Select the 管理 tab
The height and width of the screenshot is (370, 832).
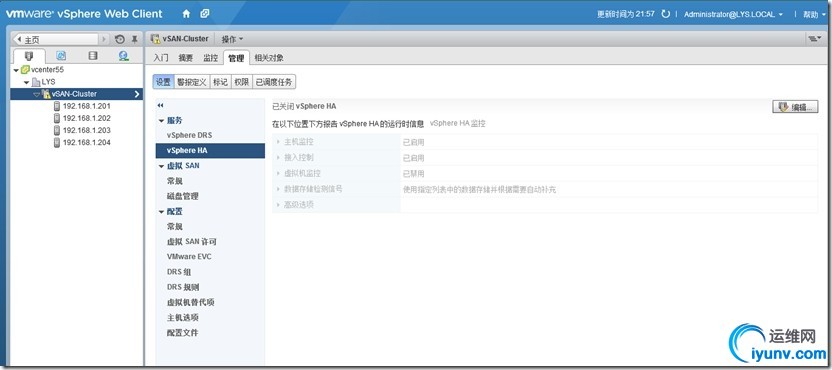[x=236, y=58]
